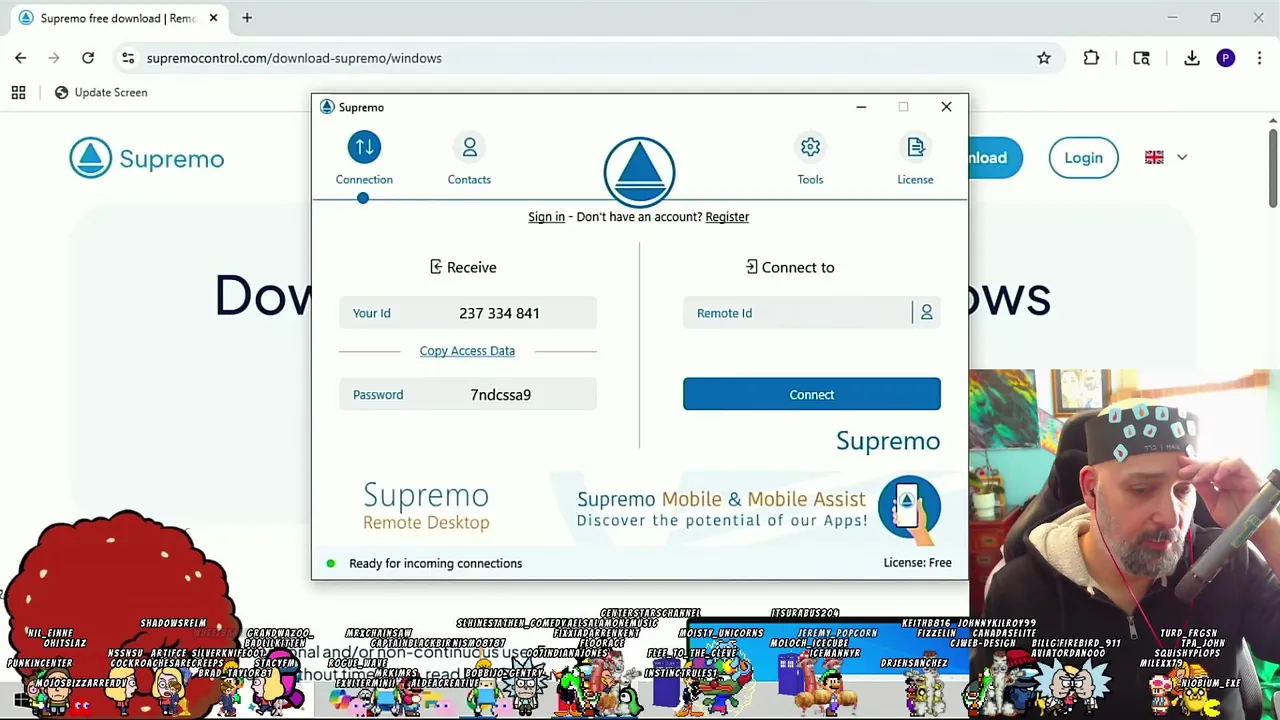Open the Update Screen bookmark

point(101,92)
